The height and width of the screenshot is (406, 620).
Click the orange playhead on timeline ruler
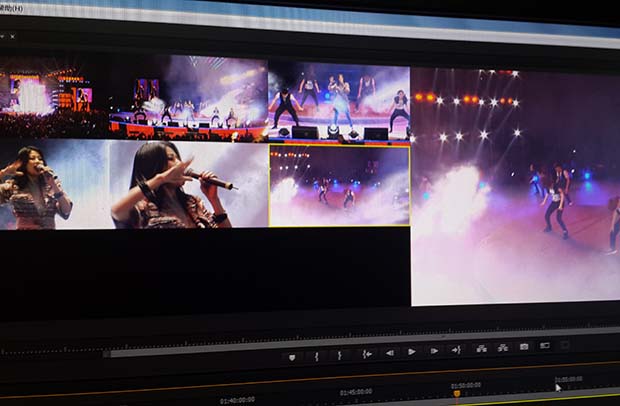[x=457, y=393]
